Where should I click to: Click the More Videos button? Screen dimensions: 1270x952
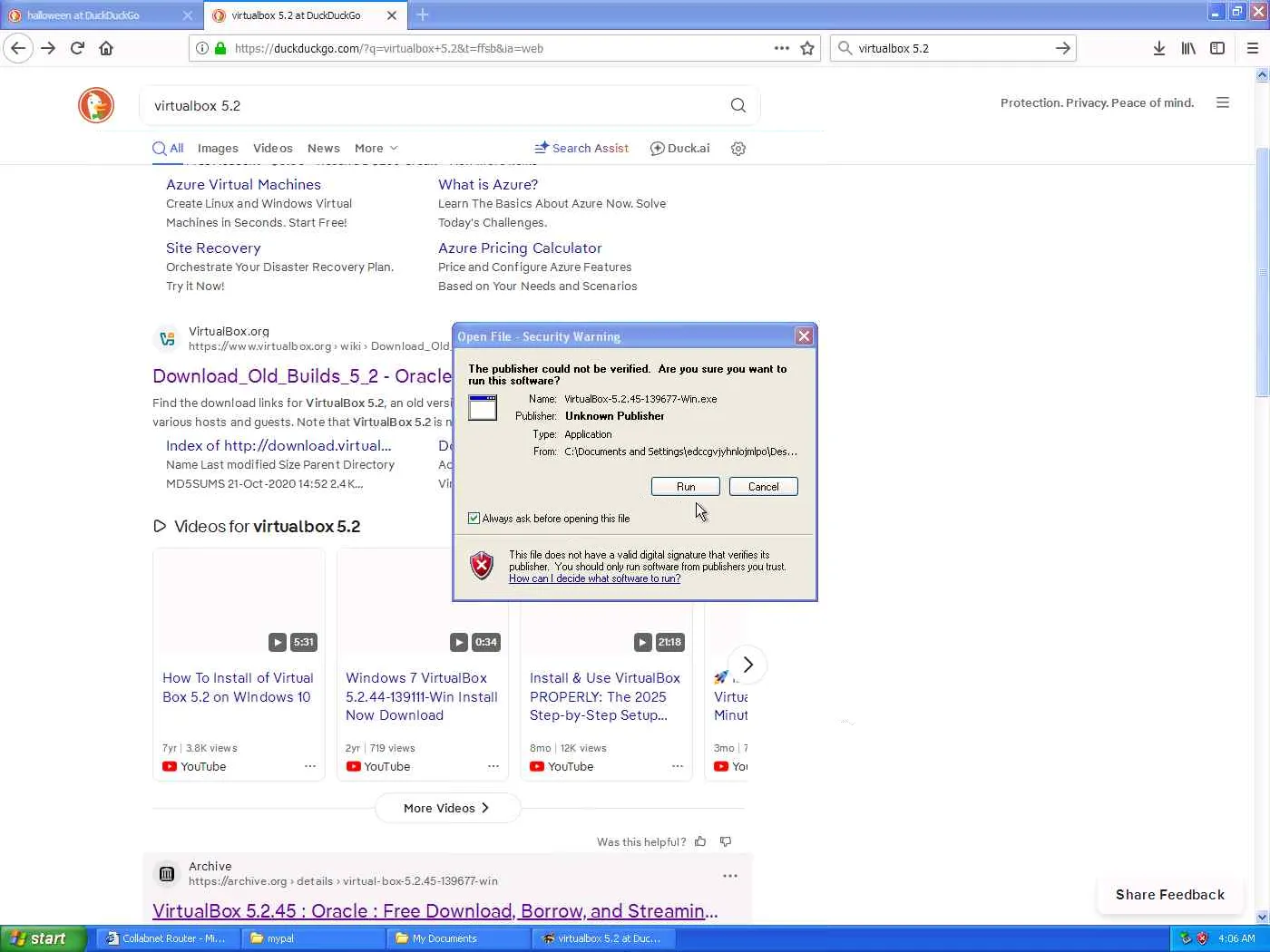click(447, 808)
